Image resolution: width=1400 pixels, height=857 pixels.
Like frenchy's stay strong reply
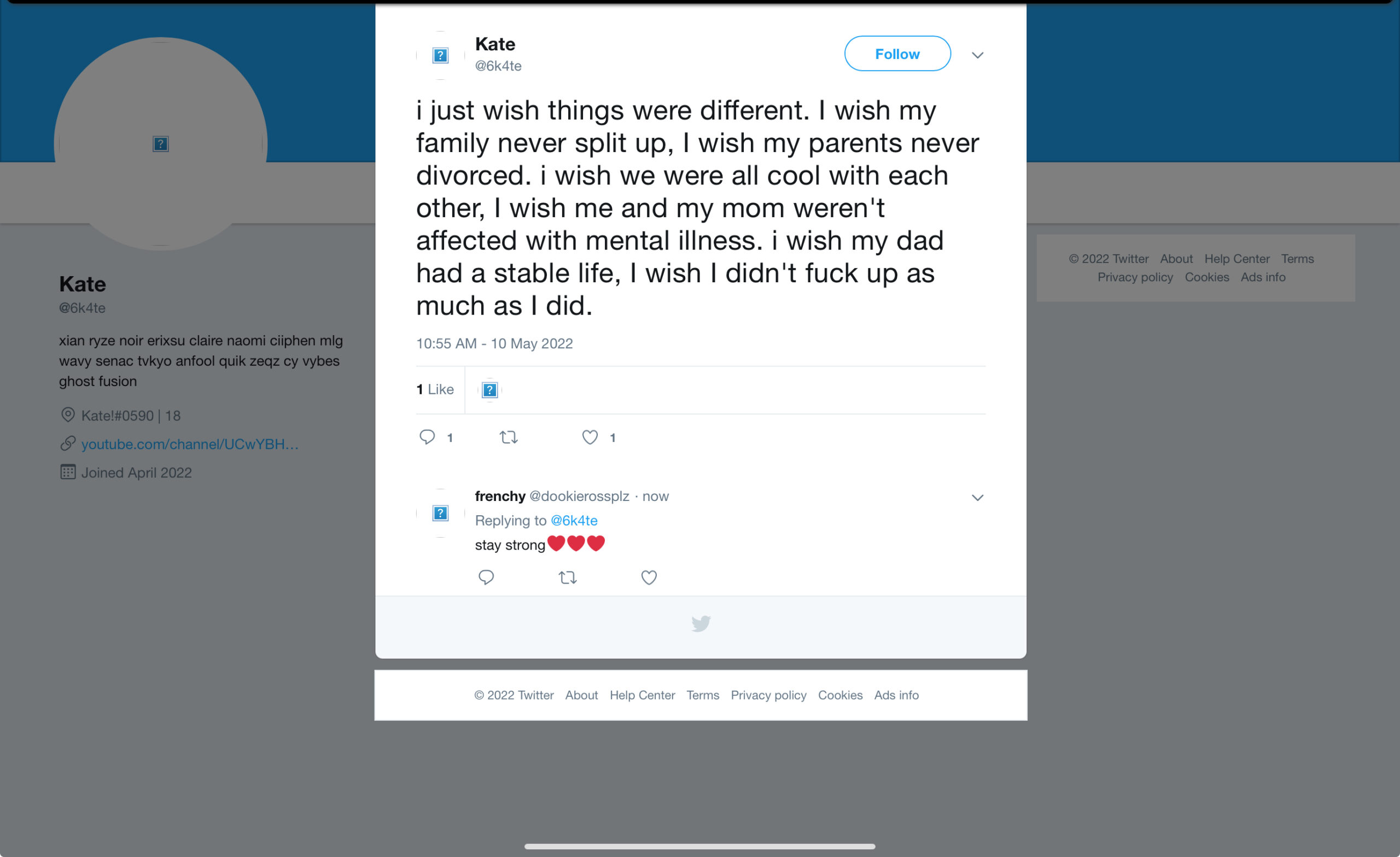click(x=649, y=578)
